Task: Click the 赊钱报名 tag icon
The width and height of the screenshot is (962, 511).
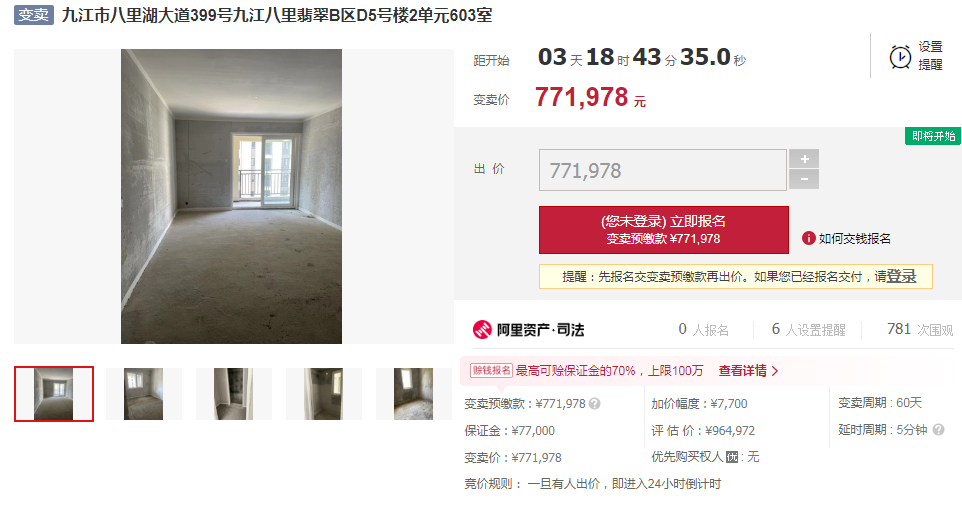Action: [x=491, y=371]
